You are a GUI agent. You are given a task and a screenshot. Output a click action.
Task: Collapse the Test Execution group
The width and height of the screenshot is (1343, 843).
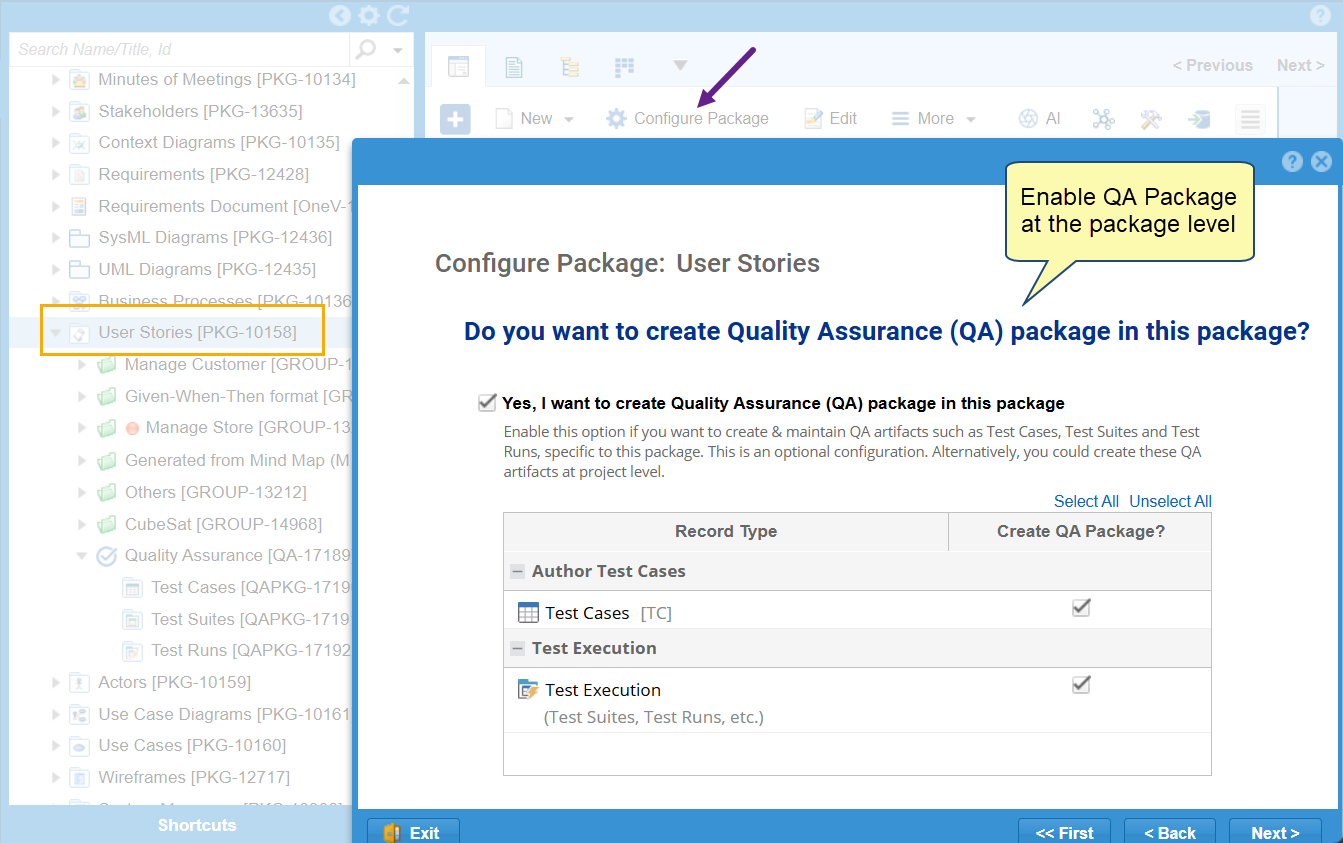pyautogui.click(x=517, y=649)
